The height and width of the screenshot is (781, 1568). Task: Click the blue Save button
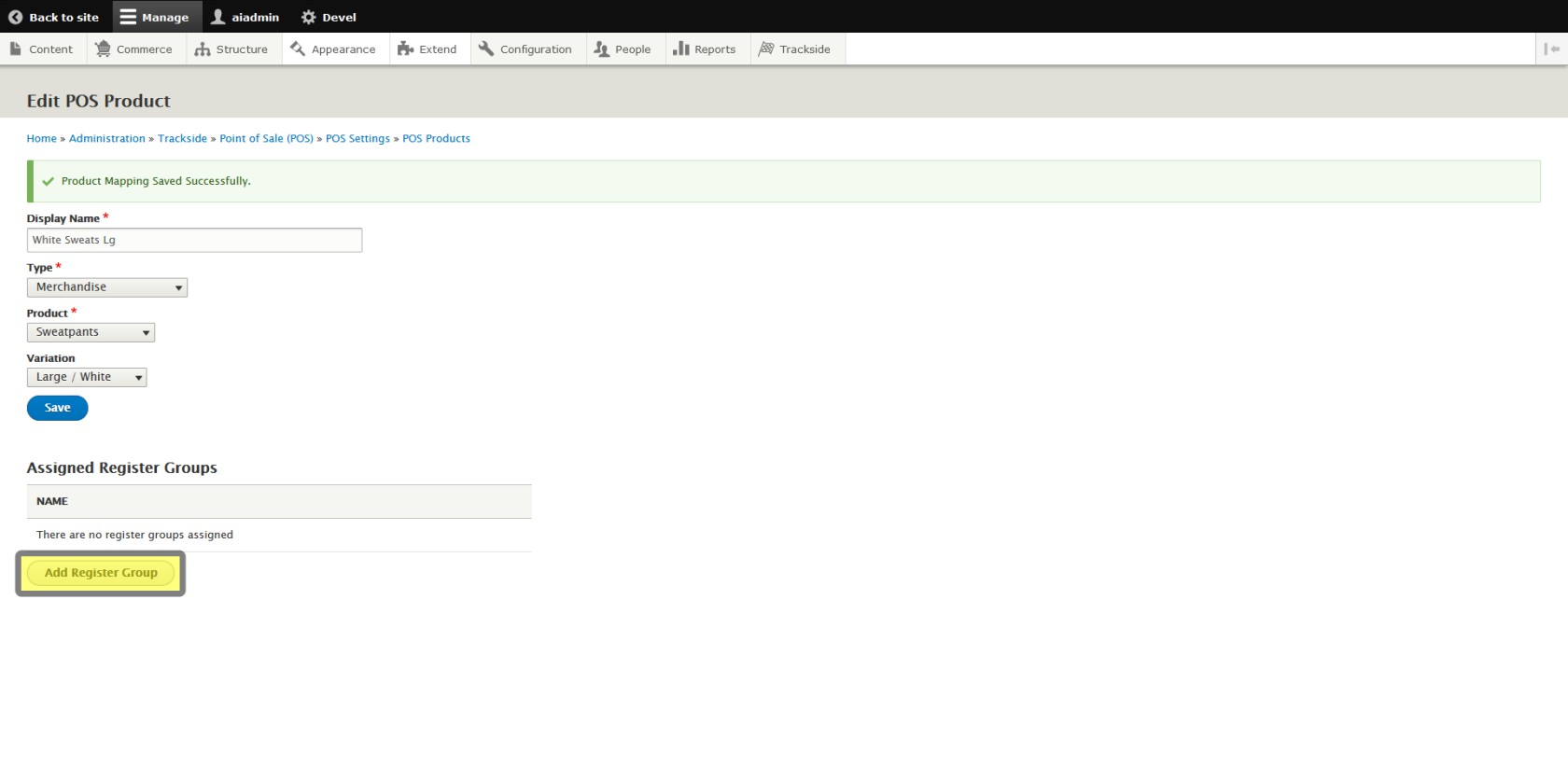tap(57, 408)
